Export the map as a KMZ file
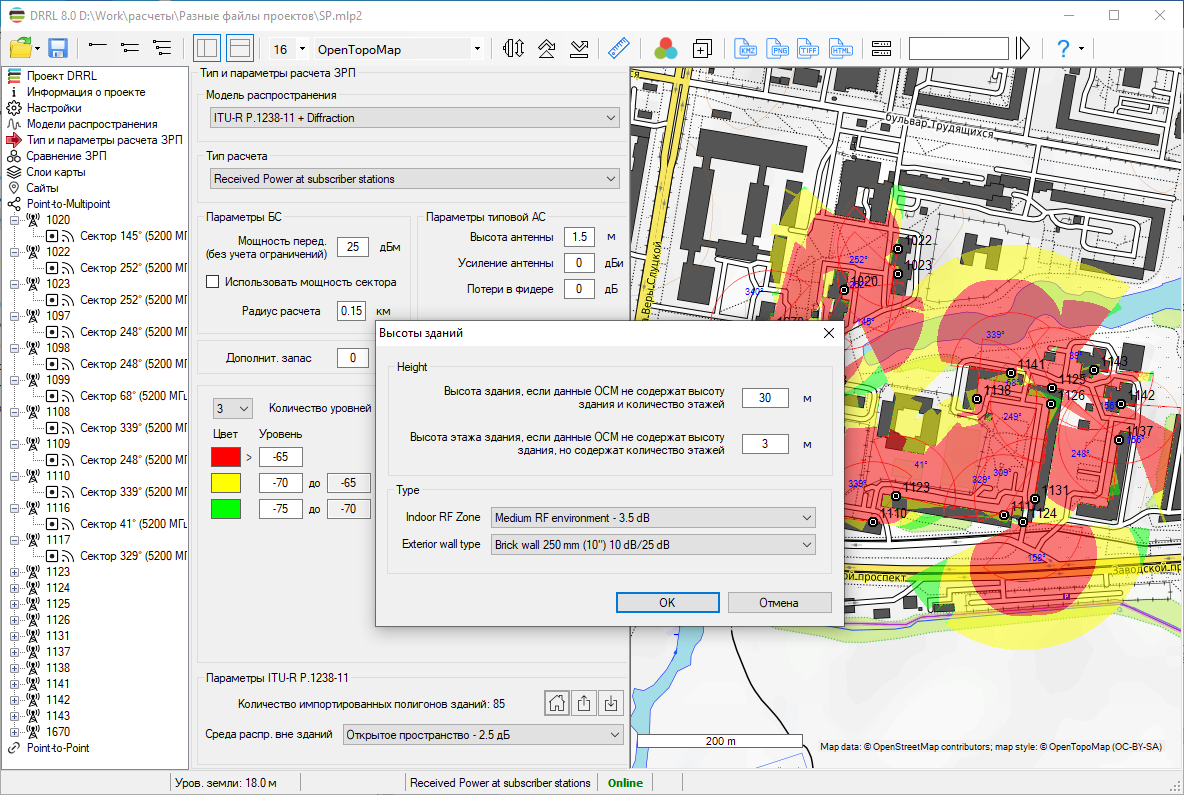The height and width of the screenshot is (795, 1184). 745,48
